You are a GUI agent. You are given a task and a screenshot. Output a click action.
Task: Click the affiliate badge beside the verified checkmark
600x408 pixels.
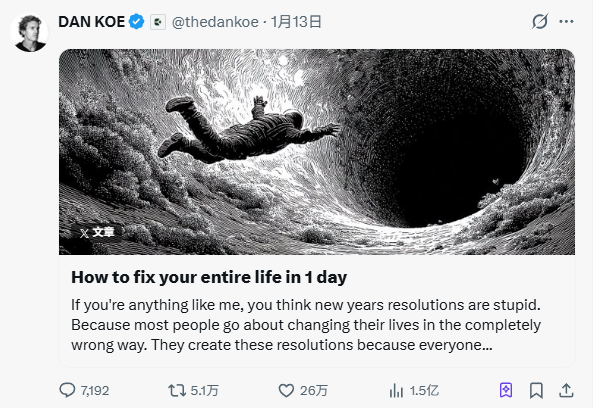point(157,22)
